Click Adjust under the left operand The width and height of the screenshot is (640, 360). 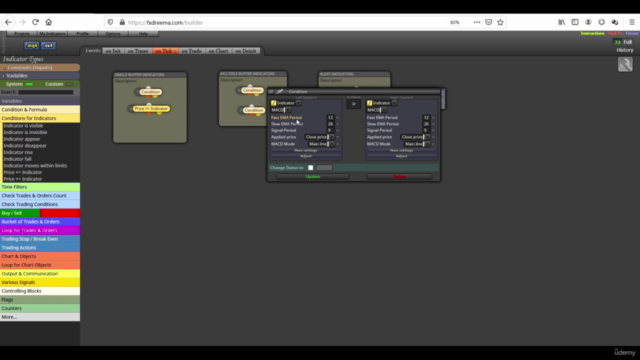click(306, 156)
